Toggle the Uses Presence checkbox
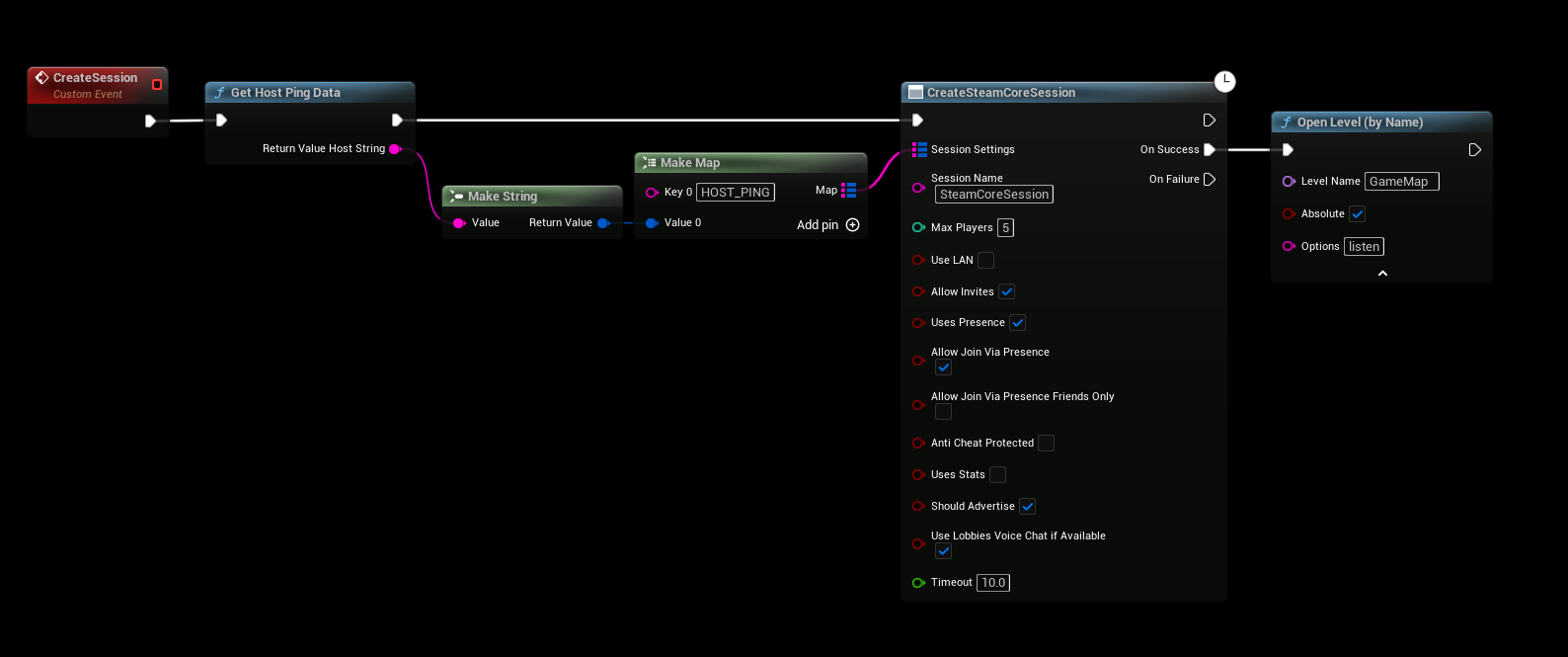Viewport: 1568px width, 657px height. pos(1017,323)
